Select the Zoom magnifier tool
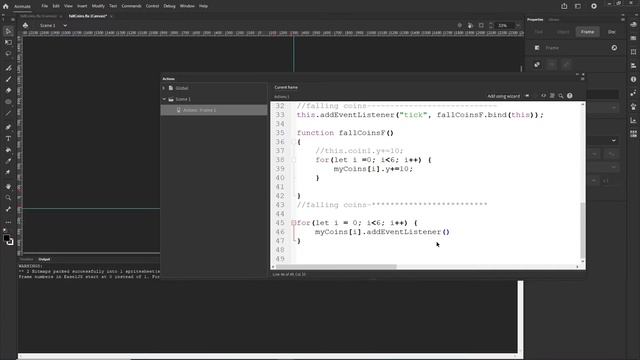This screenshot has height=360, width=640. [8, 198]
